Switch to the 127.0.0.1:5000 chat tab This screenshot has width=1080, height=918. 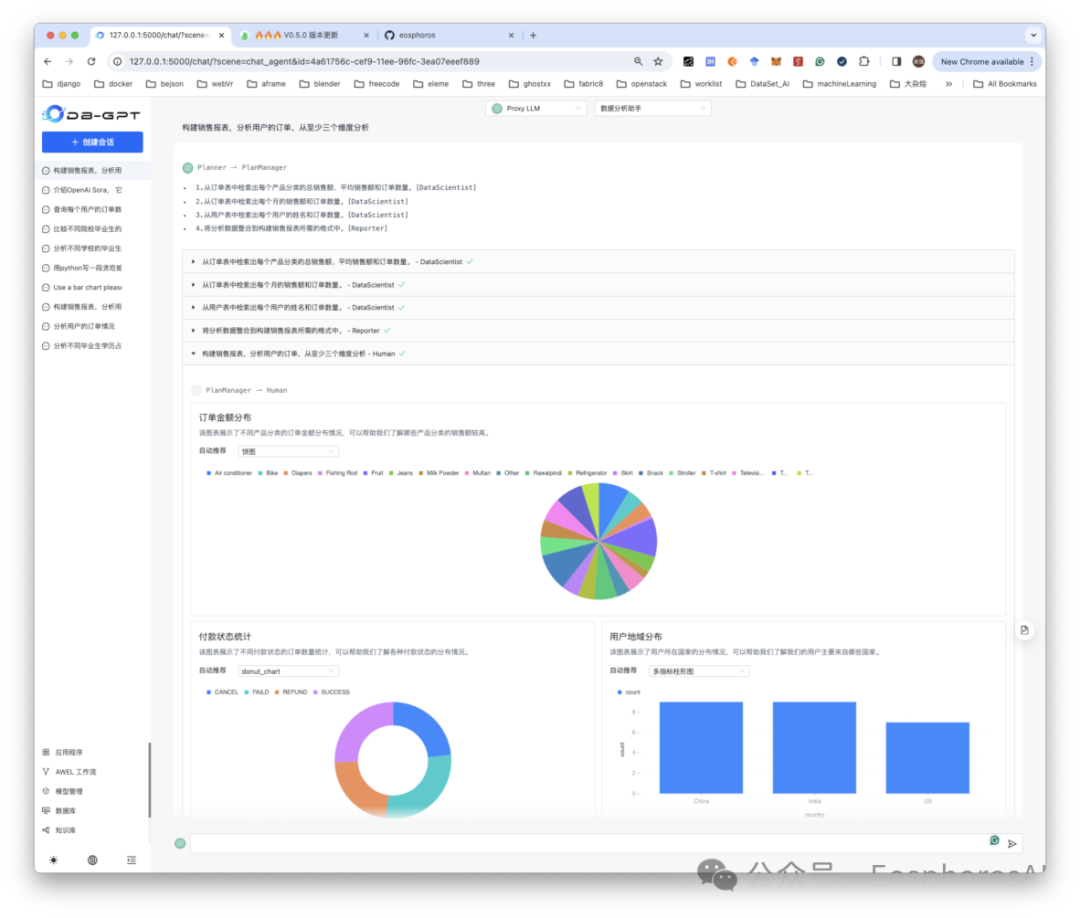click(158, 35)
